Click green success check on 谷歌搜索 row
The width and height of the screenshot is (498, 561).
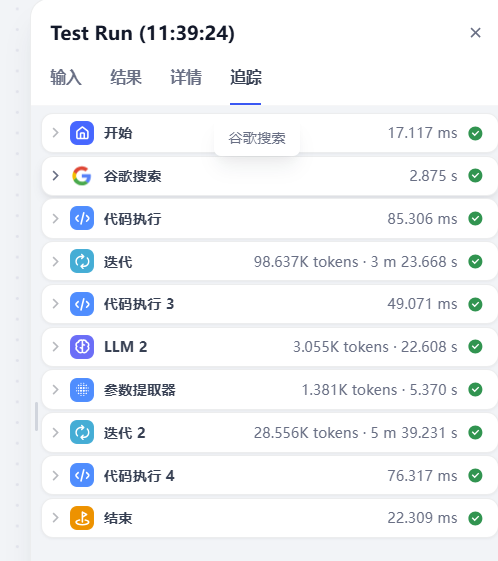coord(475,176)
